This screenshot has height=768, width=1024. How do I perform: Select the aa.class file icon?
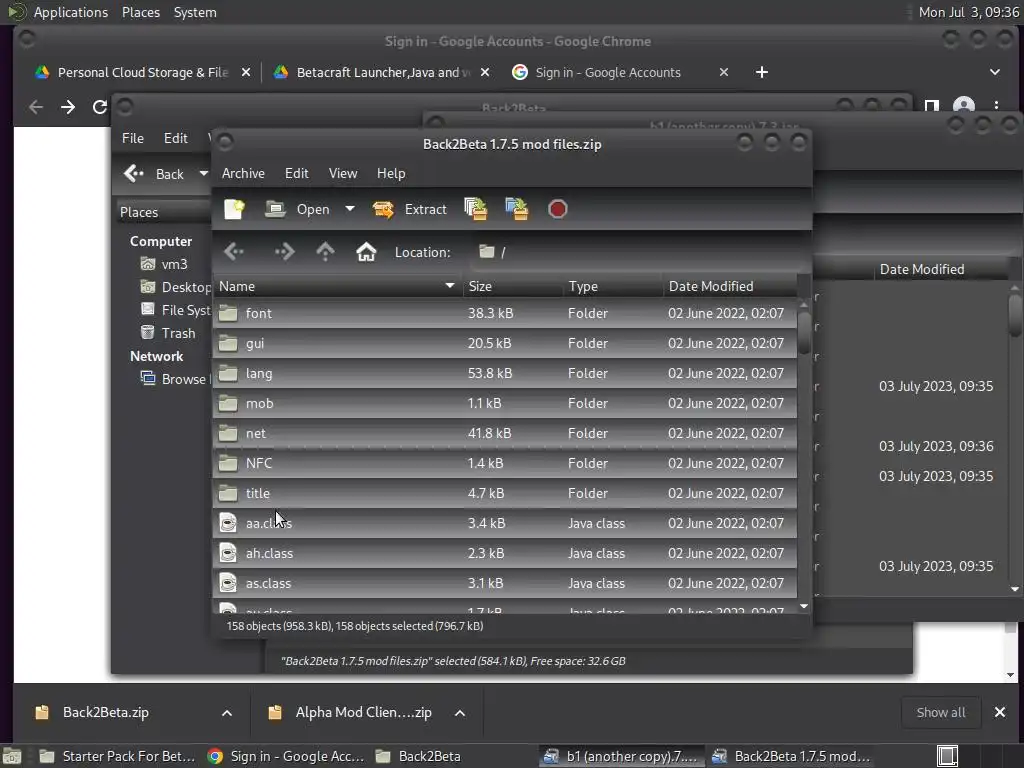(228, 523)
